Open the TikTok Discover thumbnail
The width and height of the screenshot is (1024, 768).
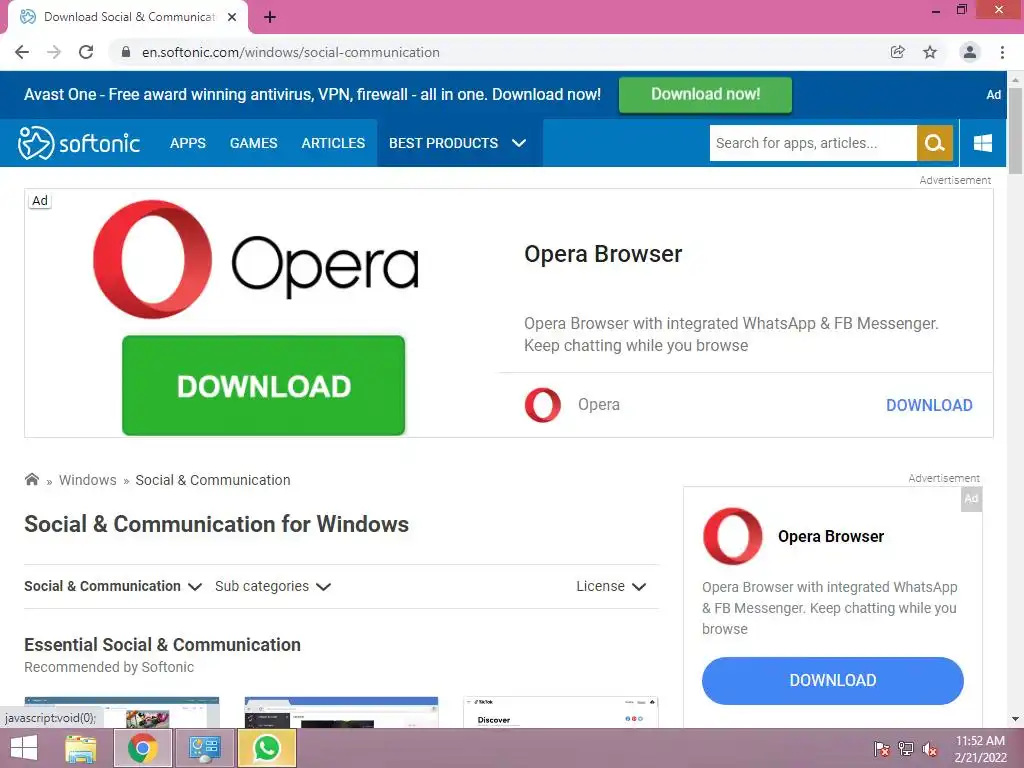[x=560, y=712]
